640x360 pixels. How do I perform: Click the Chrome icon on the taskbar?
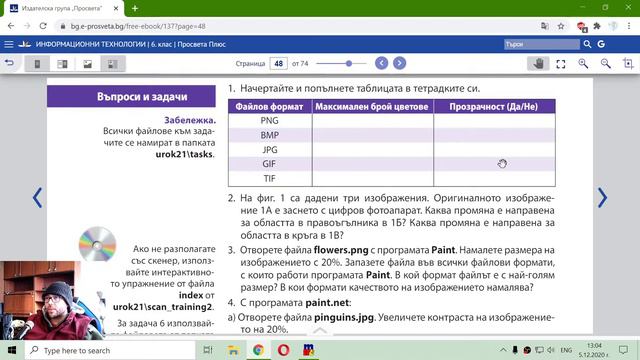258,350
